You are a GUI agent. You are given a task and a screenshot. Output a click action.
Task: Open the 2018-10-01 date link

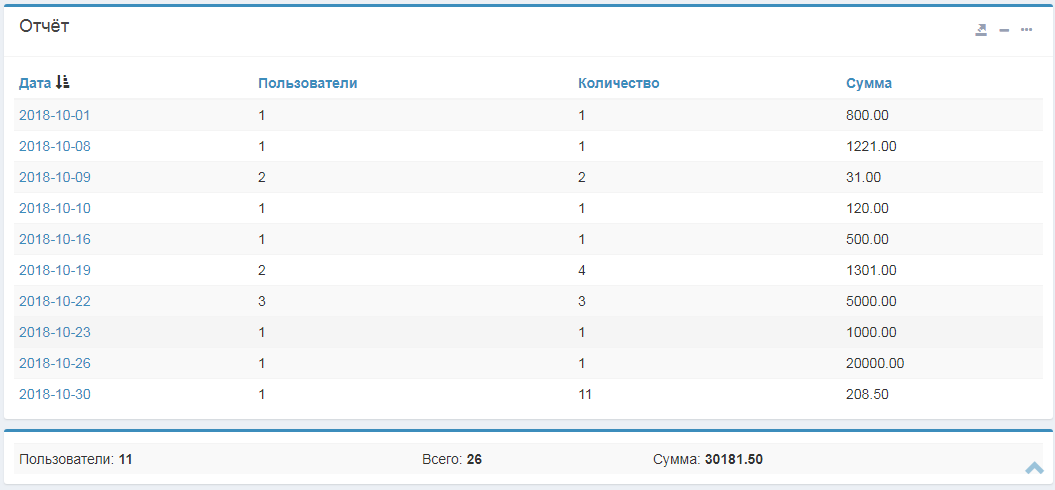point(55,115)
